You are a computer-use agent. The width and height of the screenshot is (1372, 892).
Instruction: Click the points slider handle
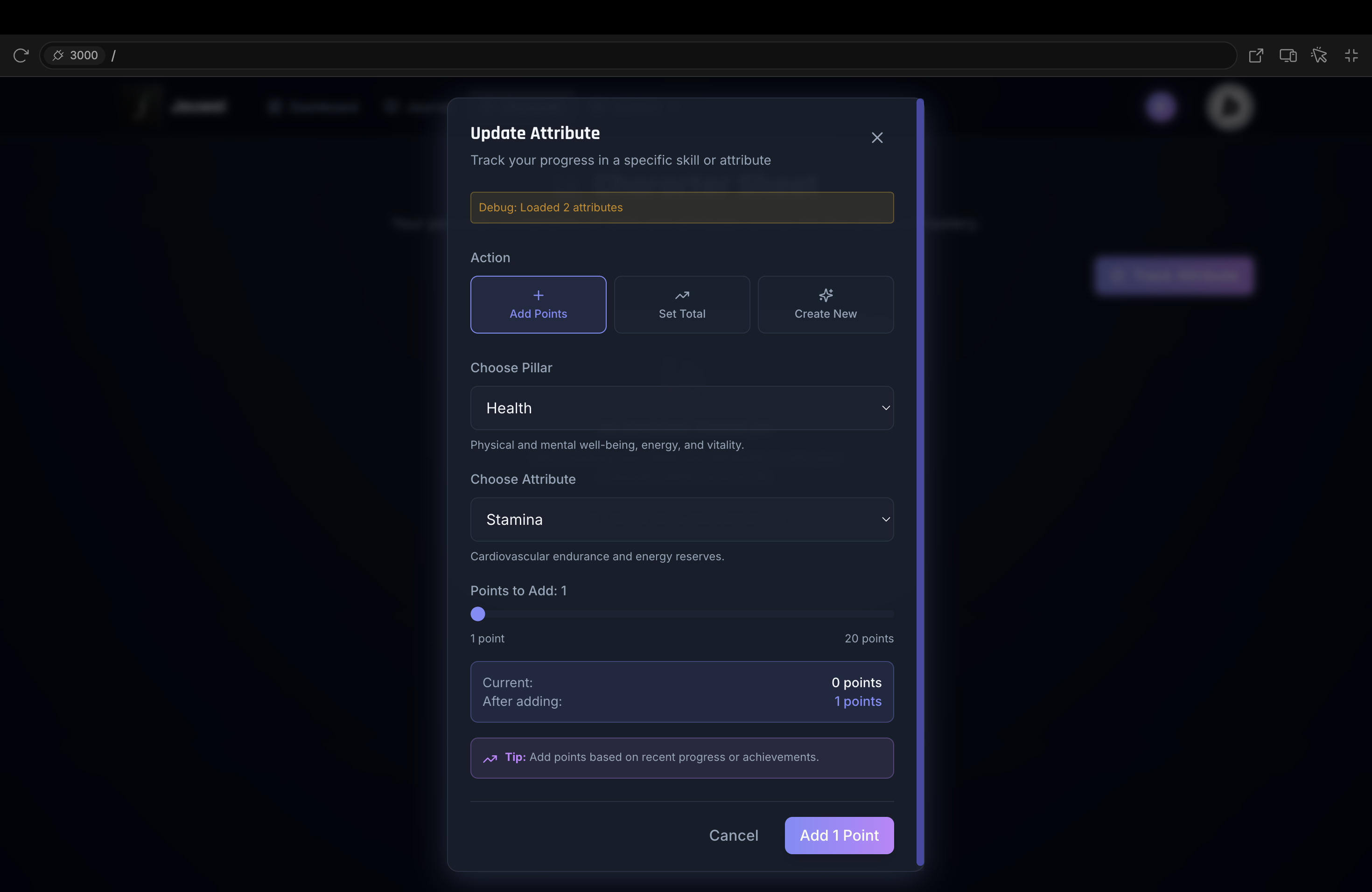(x=478, y=613)
